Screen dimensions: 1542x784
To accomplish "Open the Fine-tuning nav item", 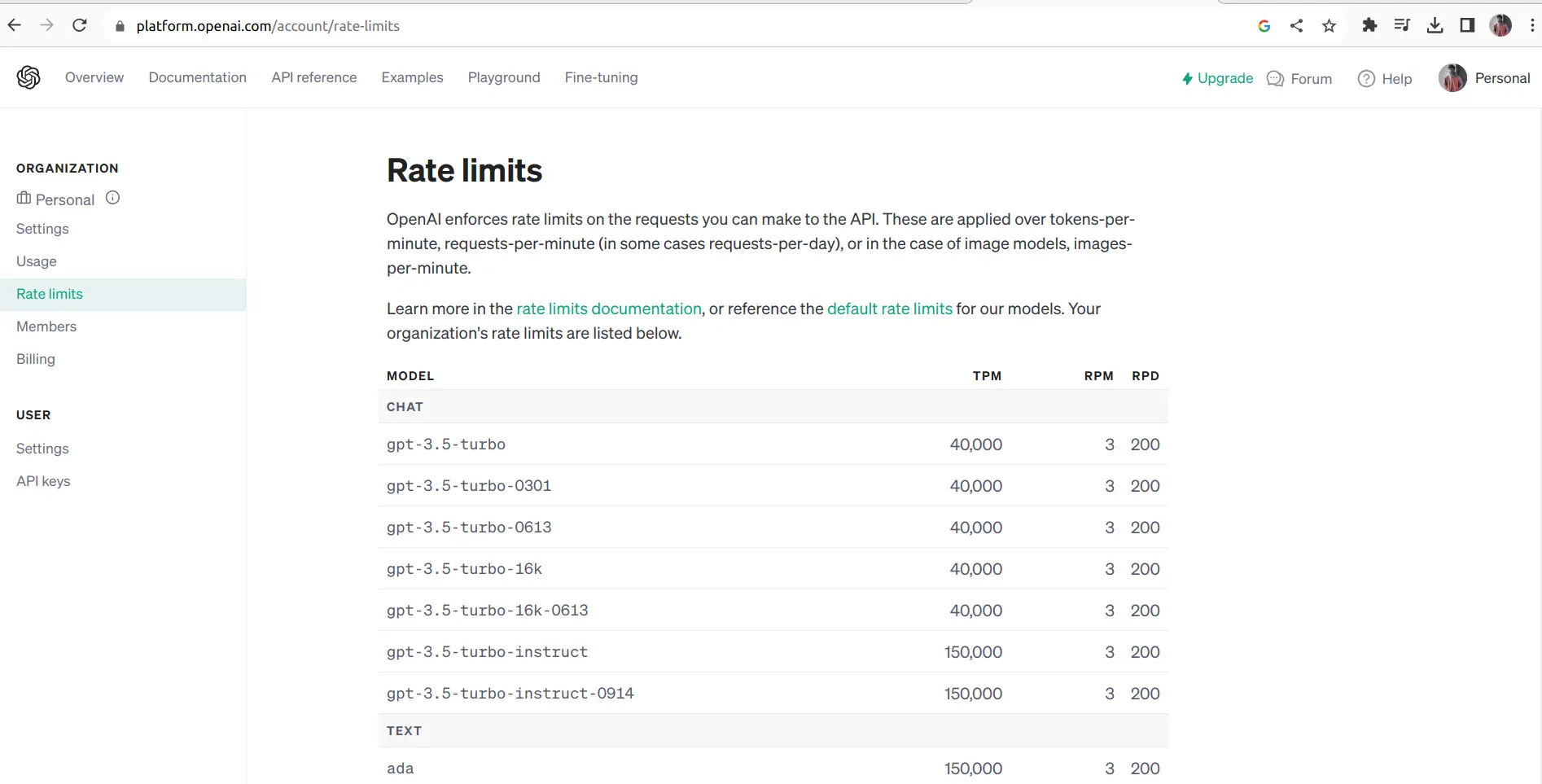I will (x=602, y=77).
